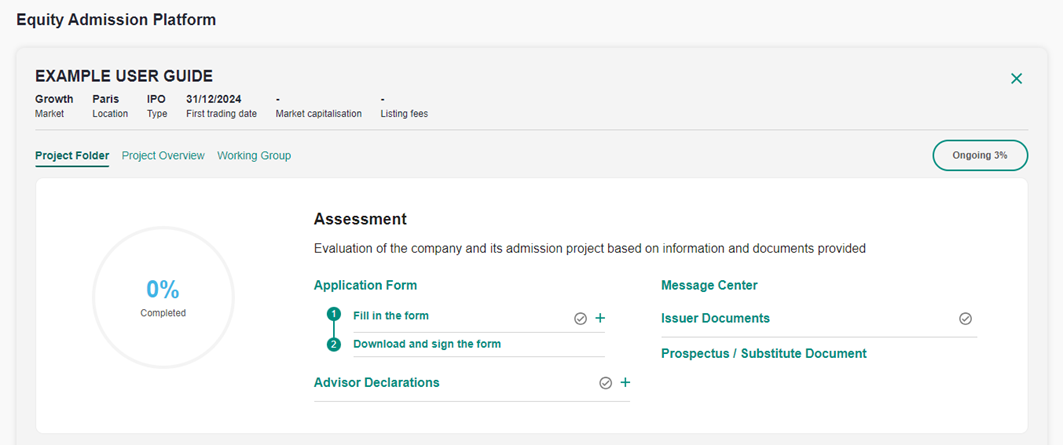Viewport: 1063px width, 445px height.
Task: Expand Fill in the form with plus icon
Action: point(600,318)
